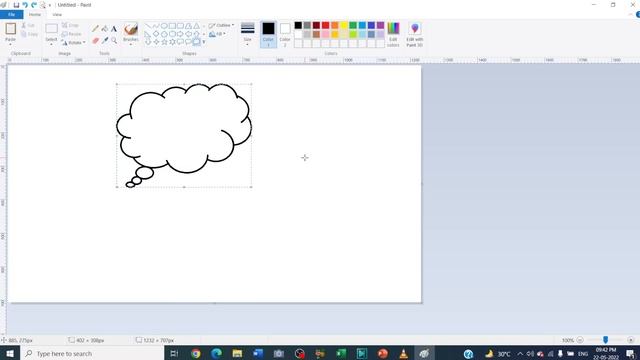Image resolution: width=640 pixels, height=360 pixels.
Task: Expand the Size dropdown arrow
Action: click(x=248, y=44)
